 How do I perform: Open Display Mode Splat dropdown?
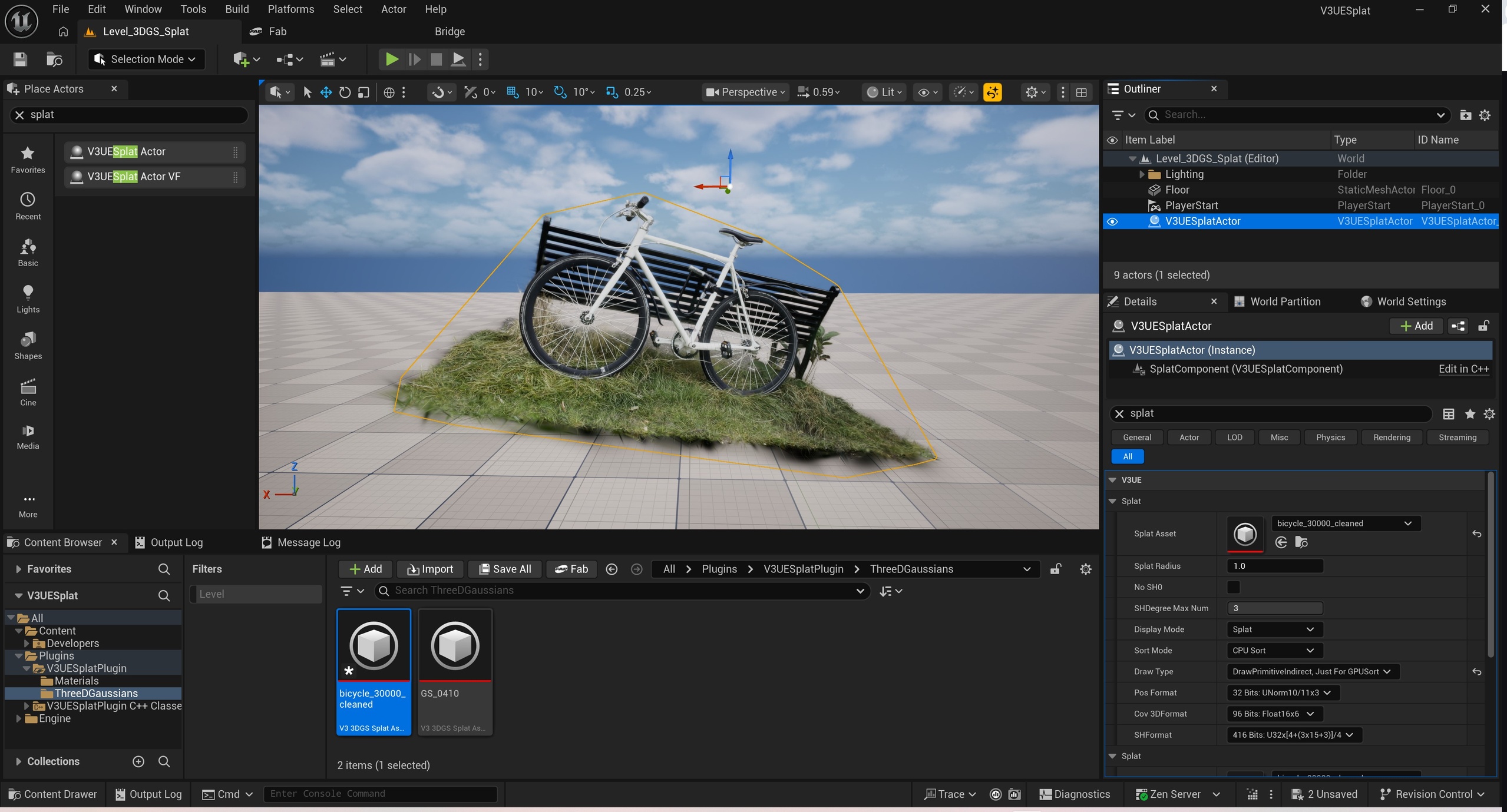[1274, 629]
